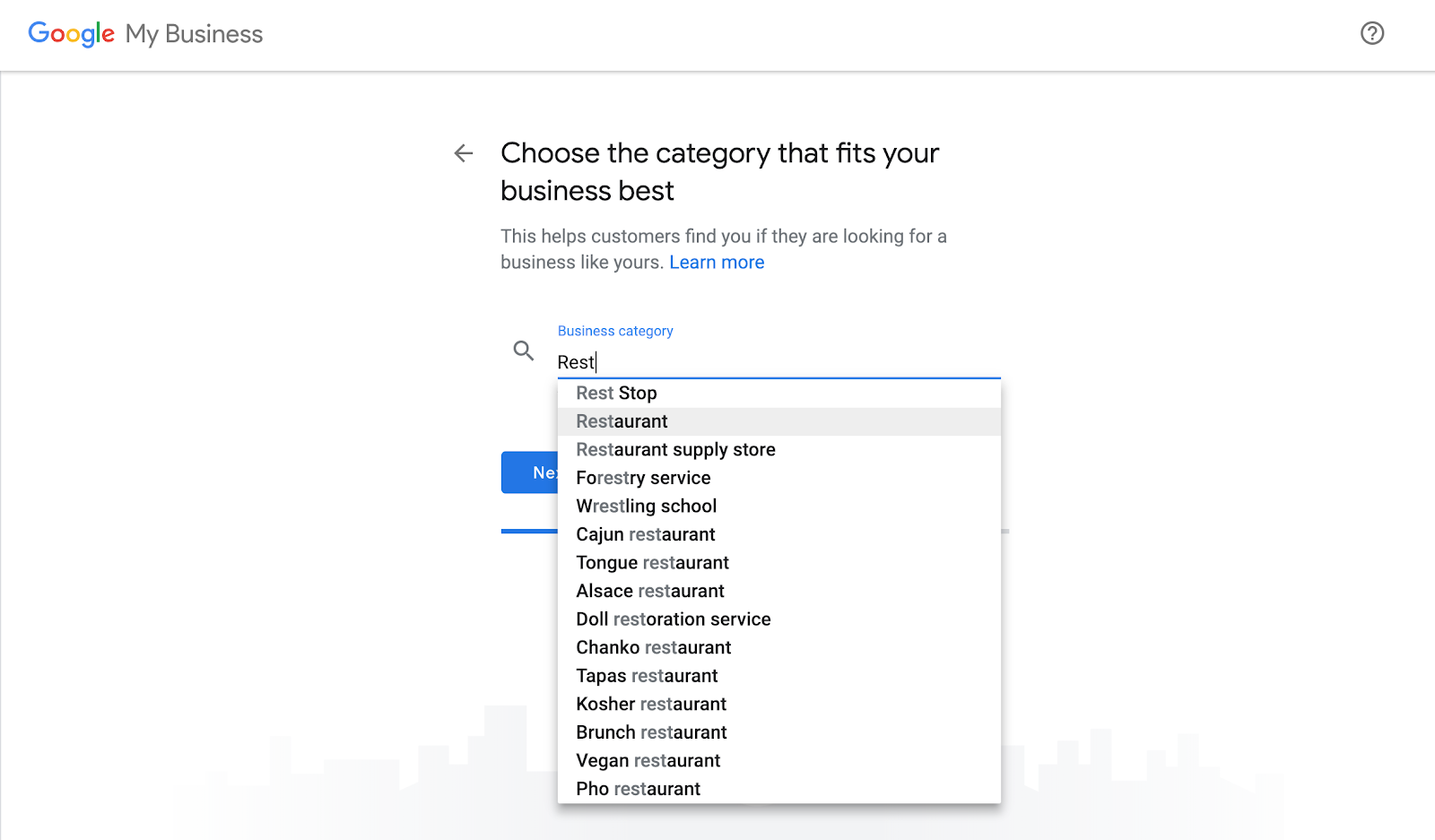Viewport: 1435px width, 840px height.
Task: Click the search magnifier icon
Action: (524, 351)
